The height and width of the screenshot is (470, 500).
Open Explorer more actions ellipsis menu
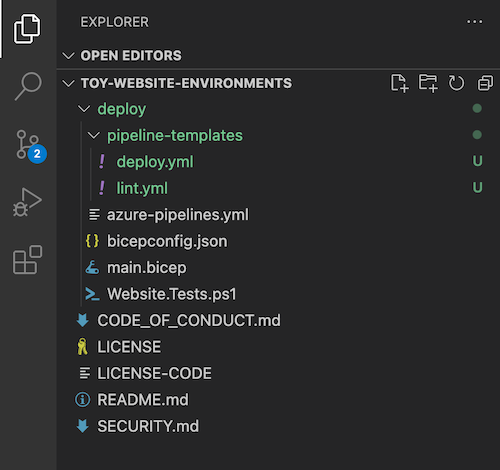pos(474,22)
